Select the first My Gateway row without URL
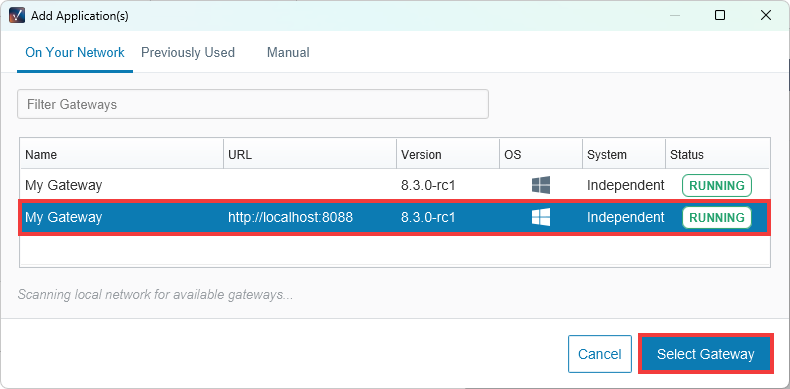This screenshot has width=790, height=389. coord(395,185)
